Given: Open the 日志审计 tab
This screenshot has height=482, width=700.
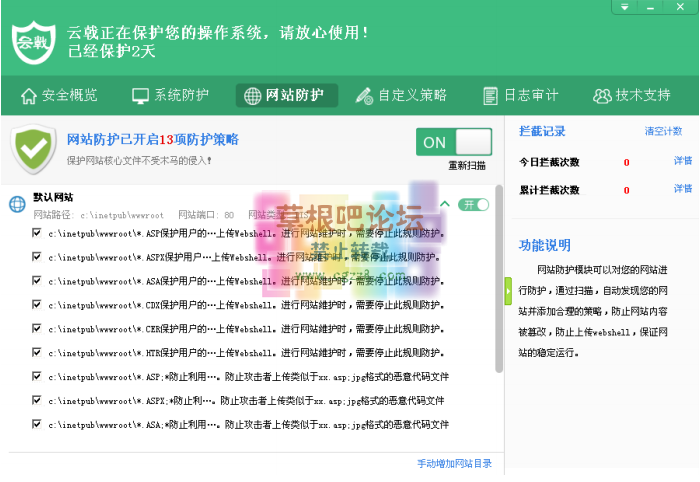Looking at the screenshot, I should pyautogui.click(x=521, y=96).
